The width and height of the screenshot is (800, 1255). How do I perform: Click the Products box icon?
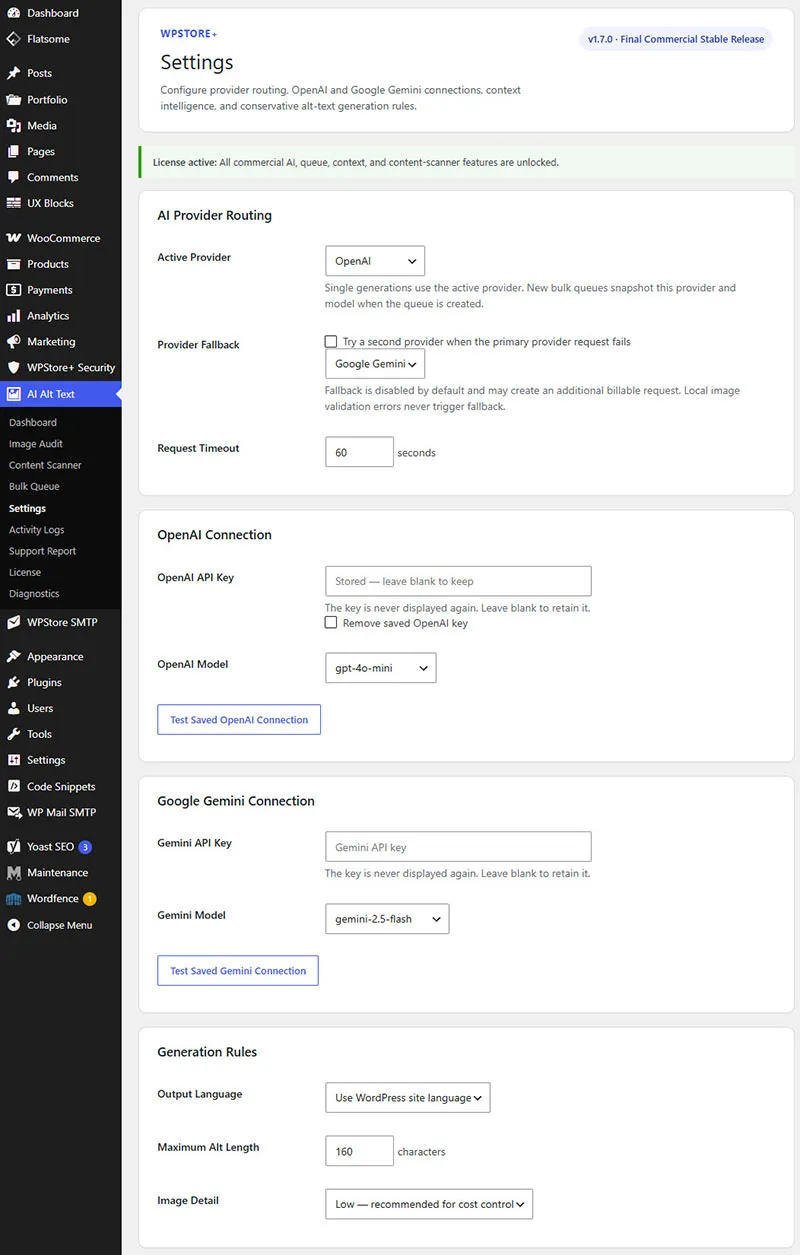(x=13, y=264)
